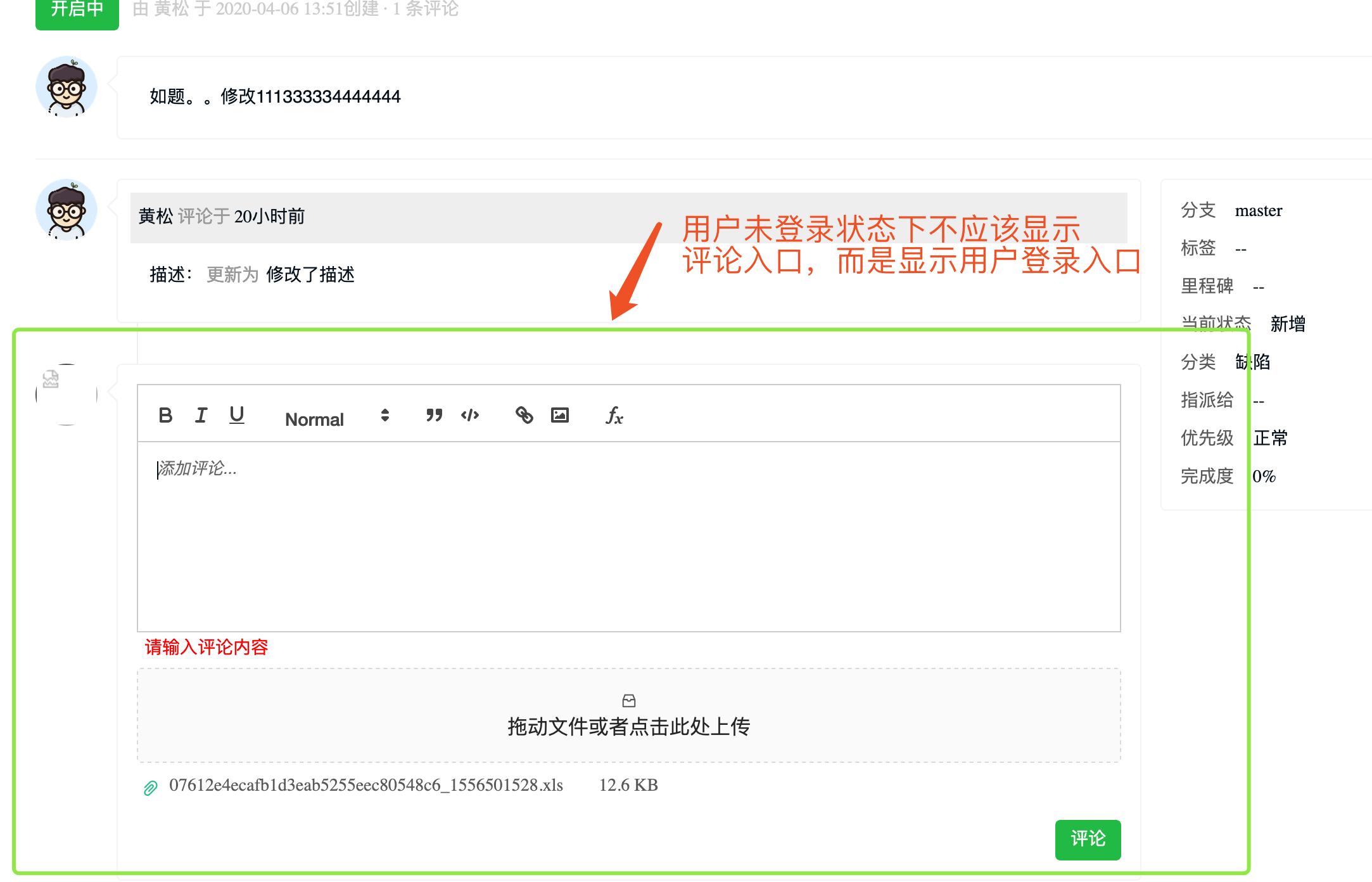Click the 里程碑 field value
Image resolution: width=1372 pixels, height=882 pixels.
coord(1258,287)
